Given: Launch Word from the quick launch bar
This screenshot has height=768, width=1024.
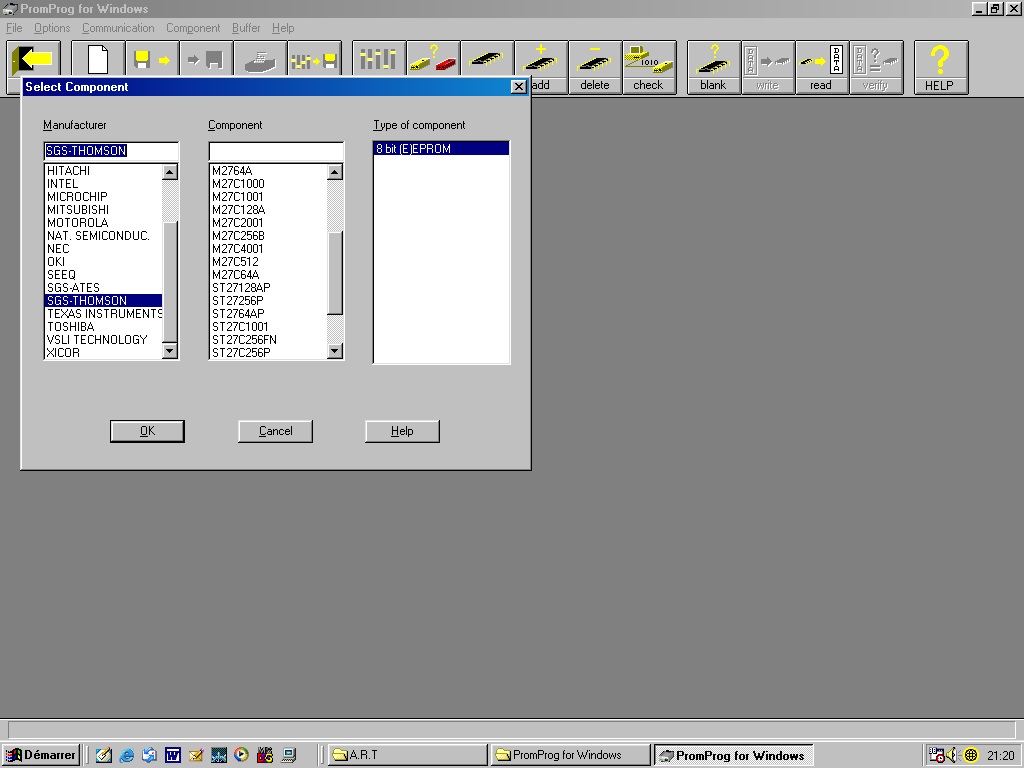Looking at the screenshot, I should point(172,755).
